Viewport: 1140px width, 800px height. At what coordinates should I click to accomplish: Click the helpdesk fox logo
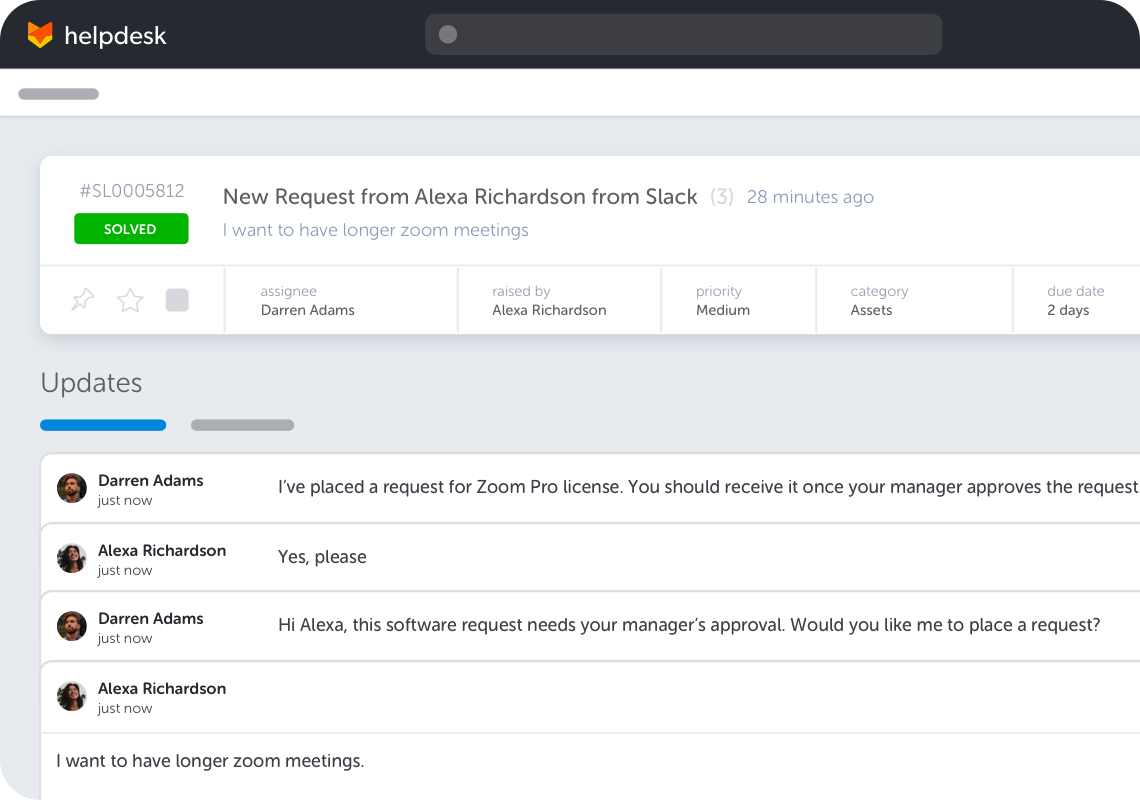click(x=40, y=34)
